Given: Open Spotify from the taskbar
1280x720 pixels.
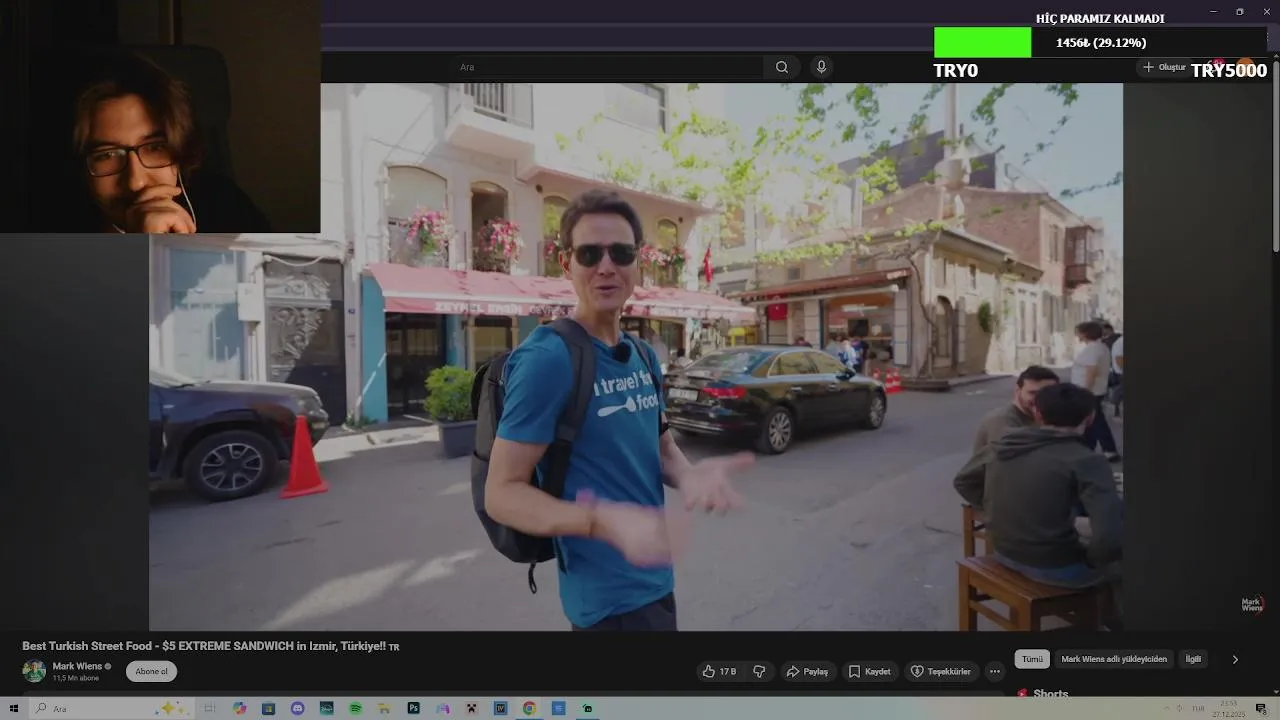Looking at the screenshot, I should tap(355, 708).
